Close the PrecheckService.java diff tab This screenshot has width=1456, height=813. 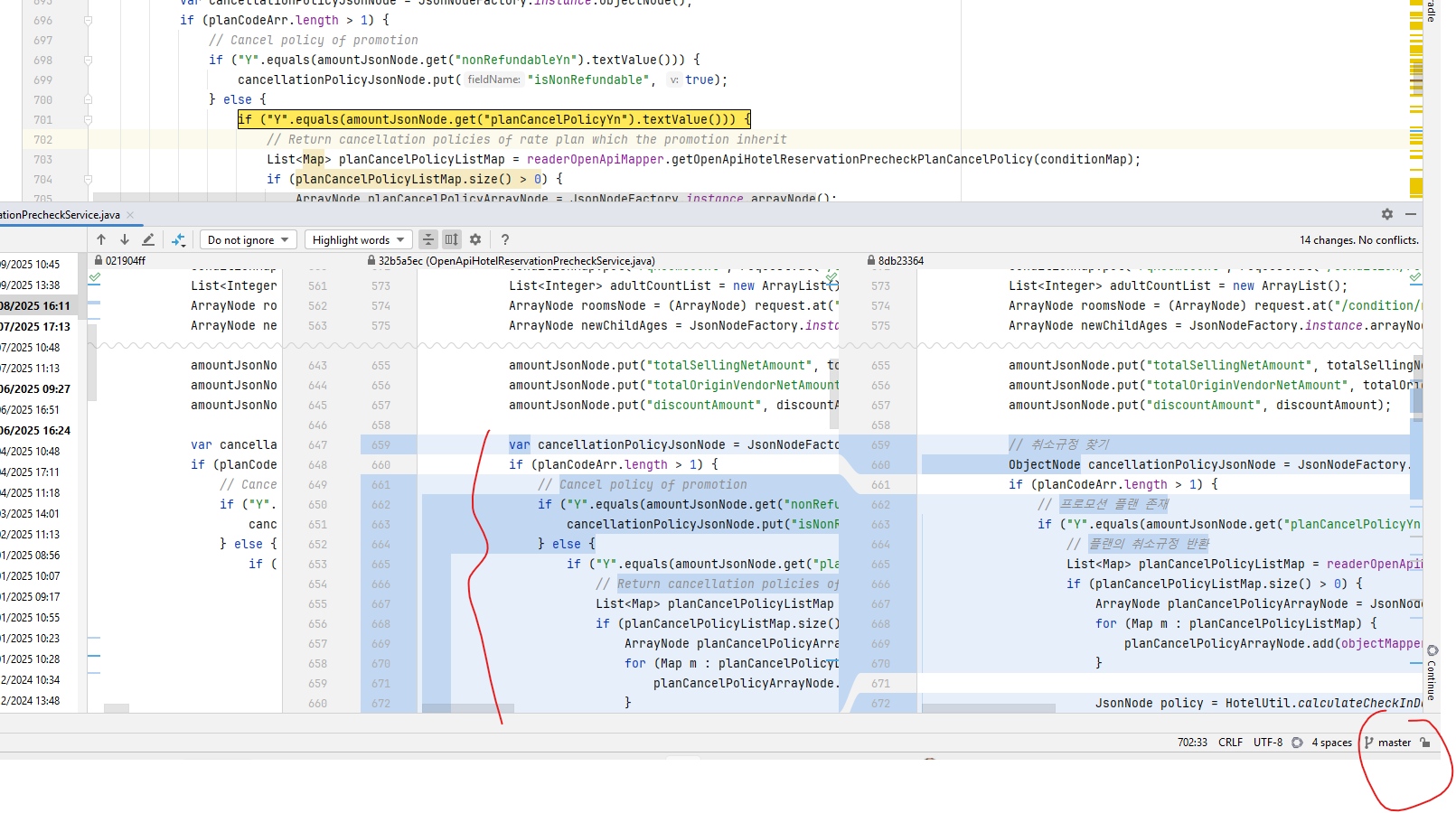pyautogui.click(x=130, y=215)
